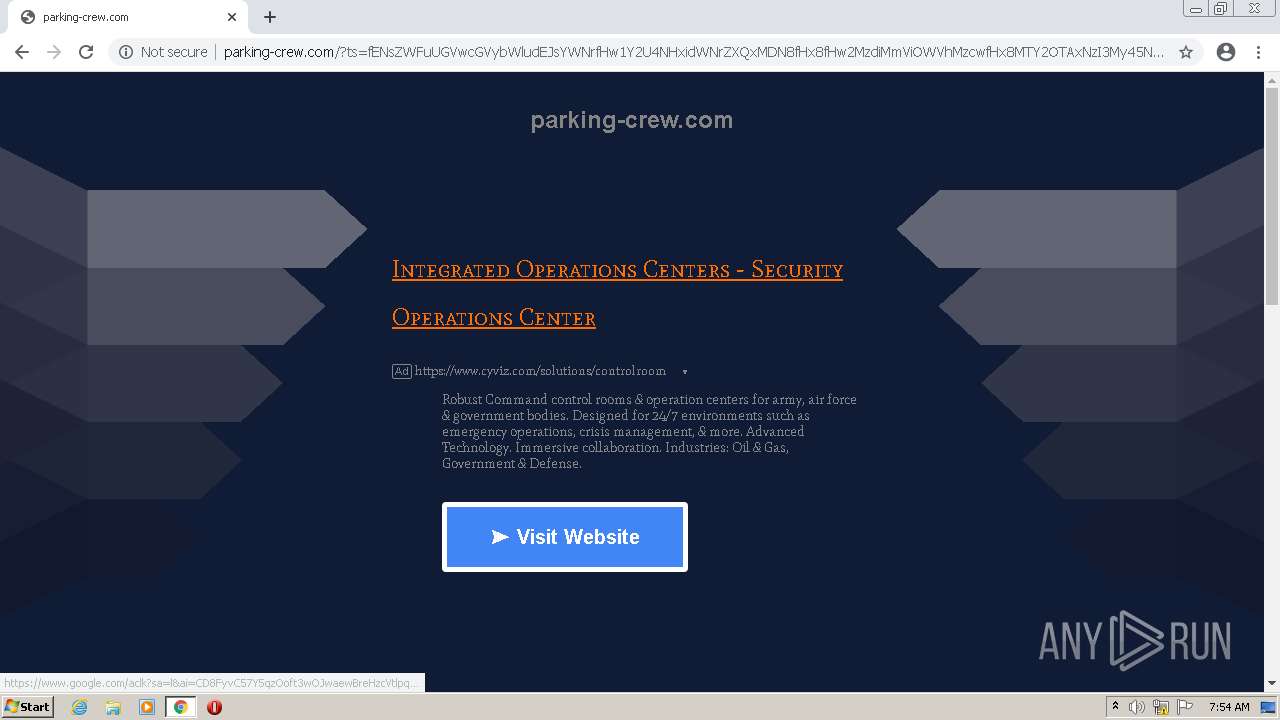Click scrollbar up arrow
Viewport: 1280px width, 720px height.
pos(1272,79)
